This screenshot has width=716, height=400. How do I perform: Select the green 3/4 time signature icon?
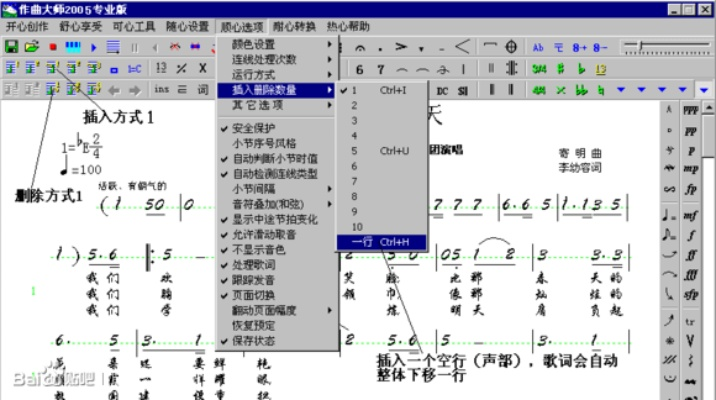click(x=539, y=69)
